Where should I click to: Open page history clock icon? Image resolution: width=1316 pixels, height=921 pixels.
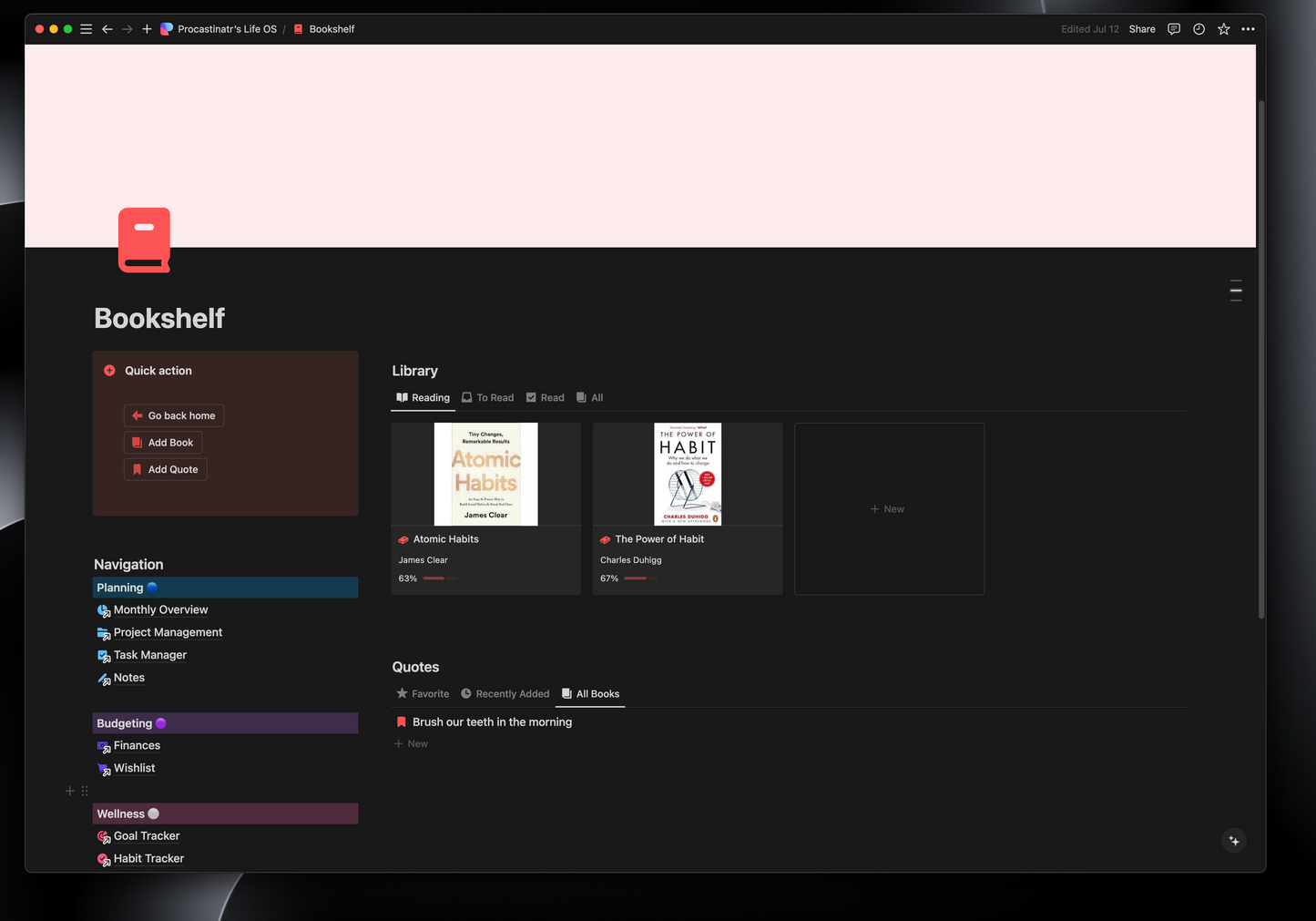coord(1199,29)
